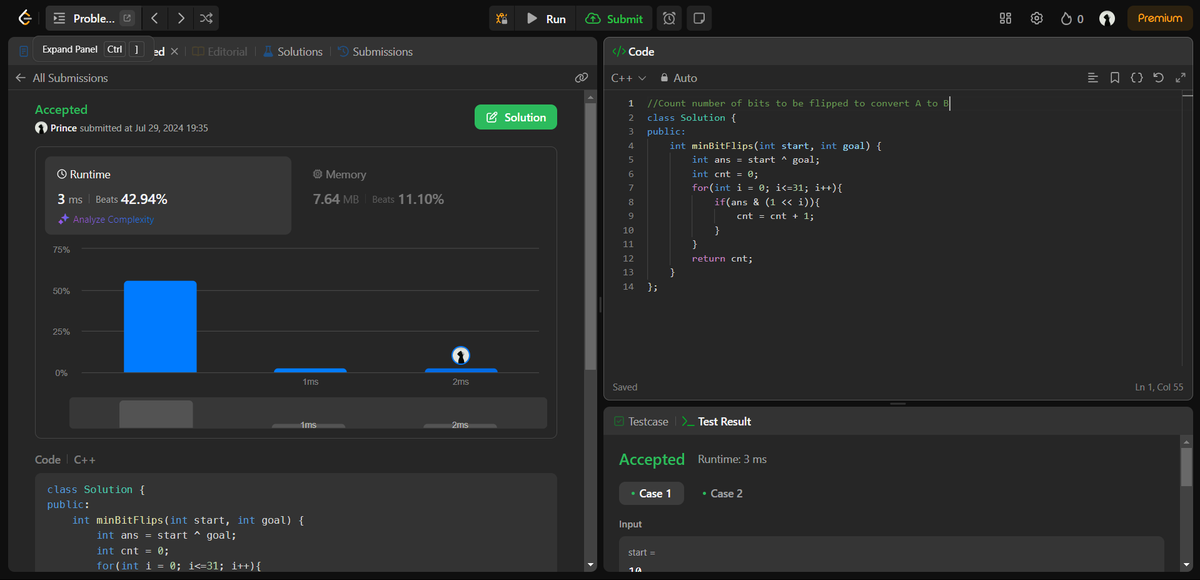Image resolution: width=1200 pixels, height=580 pixels.
Task: Click the debugger bug icon beside Run
Action: click(x=502, y=18)
